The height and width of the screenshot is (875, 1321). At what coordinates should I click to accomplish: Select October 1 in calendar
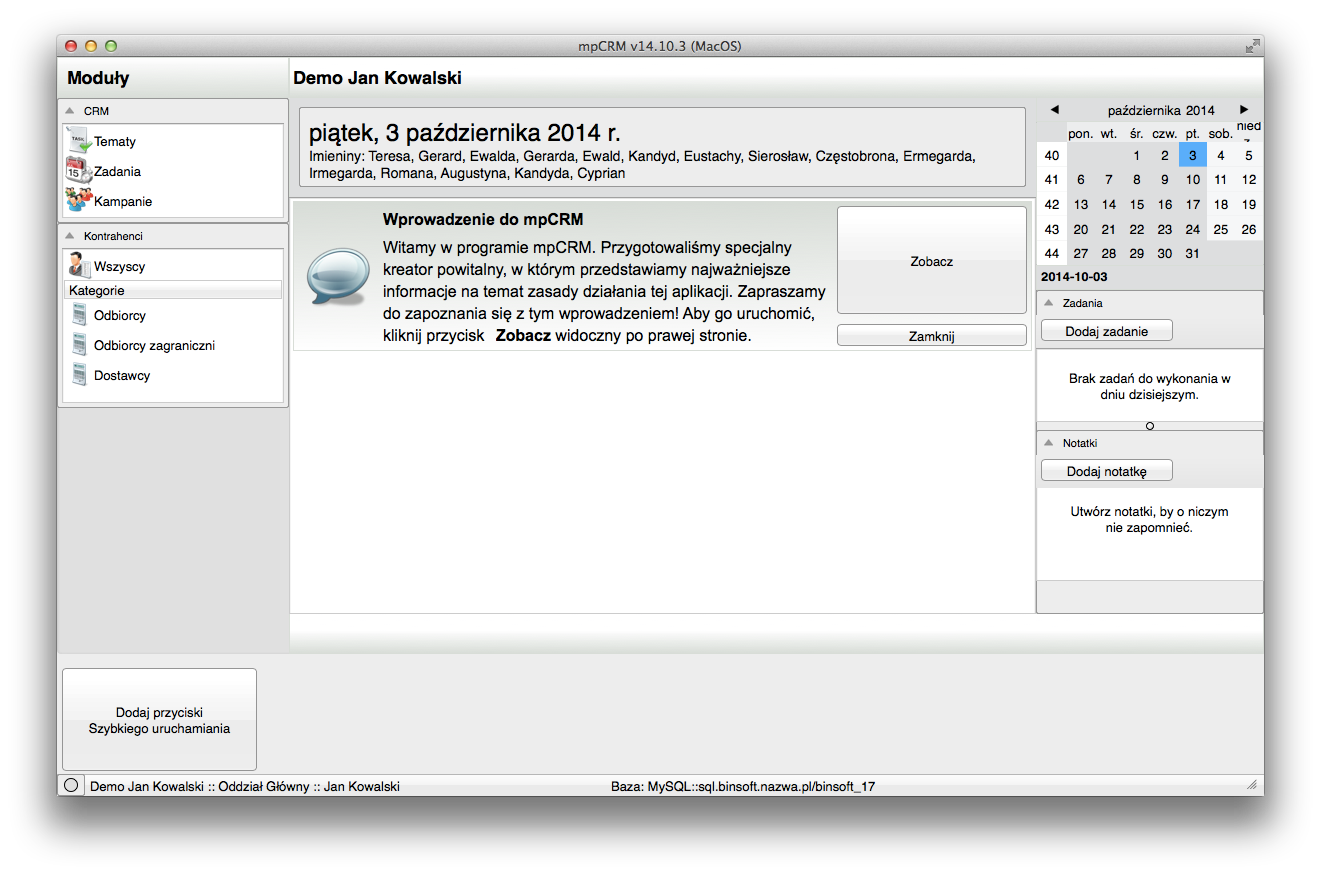click(x=1137, y=155)
